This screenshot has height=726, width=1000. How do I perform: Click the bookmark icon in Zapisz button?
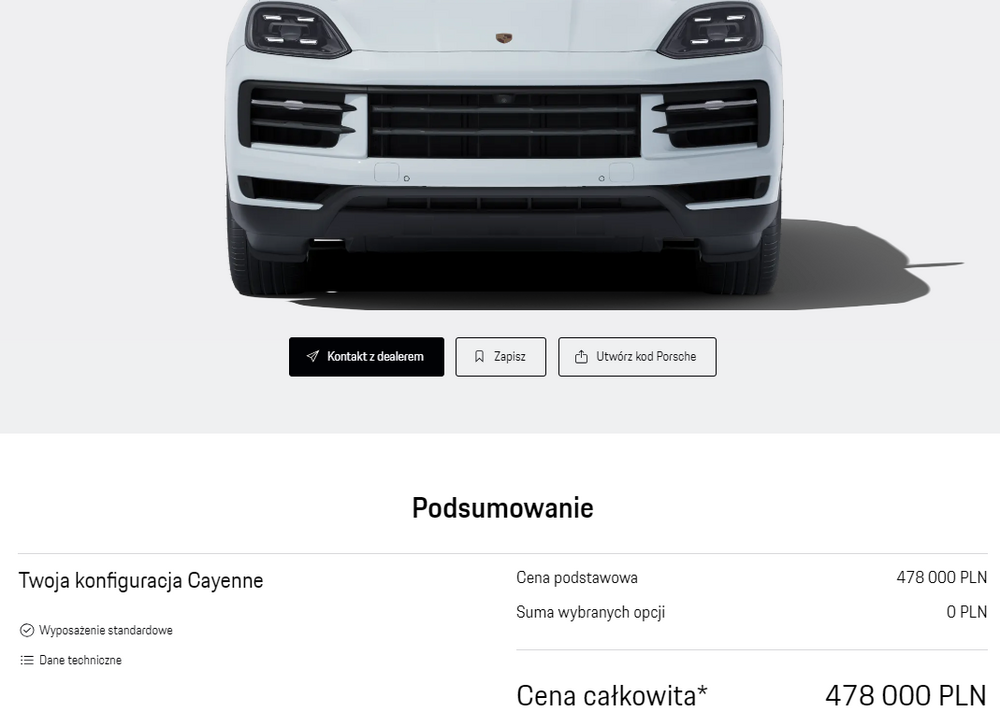pos(480,357)
